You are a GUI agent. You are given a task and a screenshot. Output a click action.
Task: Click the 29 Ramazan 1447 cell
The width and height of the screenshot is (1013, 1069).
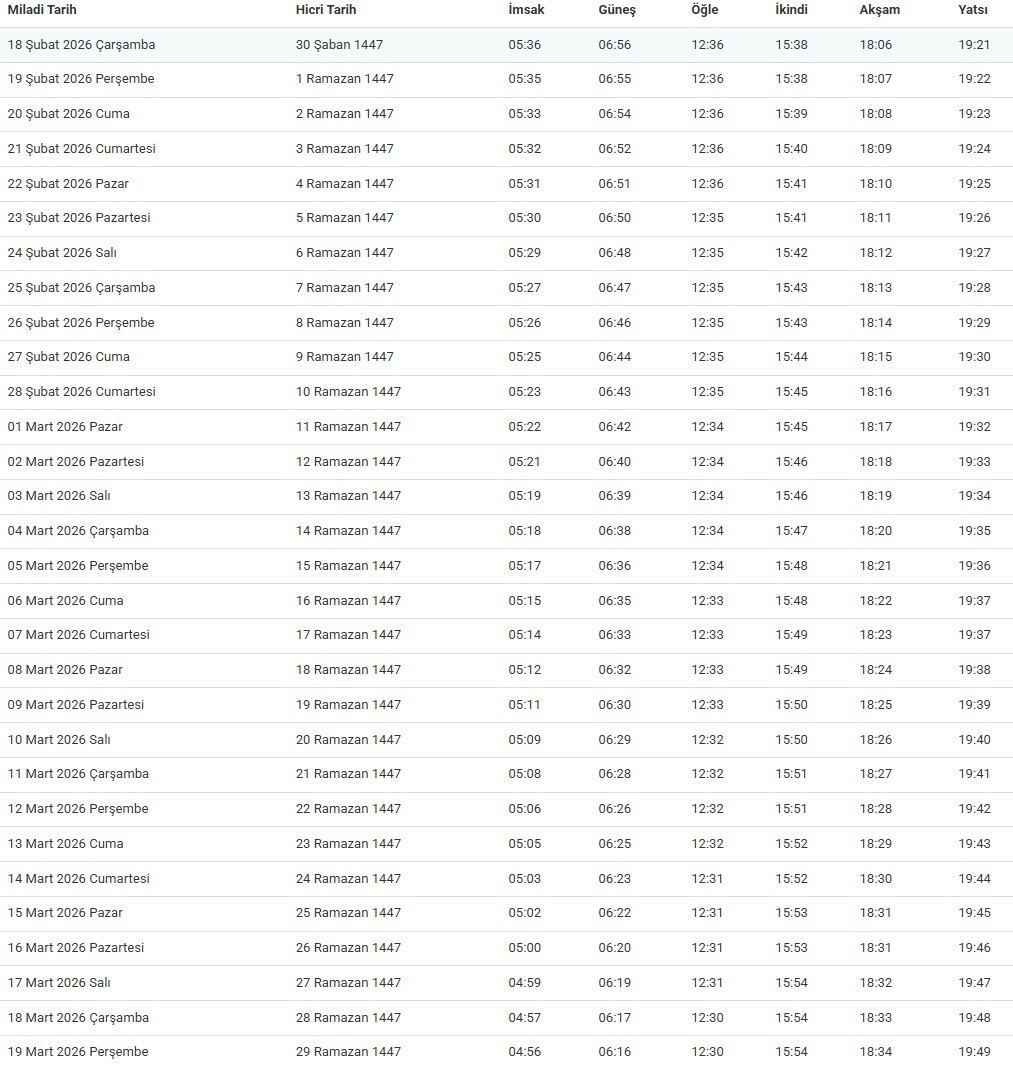[348, 1052]
